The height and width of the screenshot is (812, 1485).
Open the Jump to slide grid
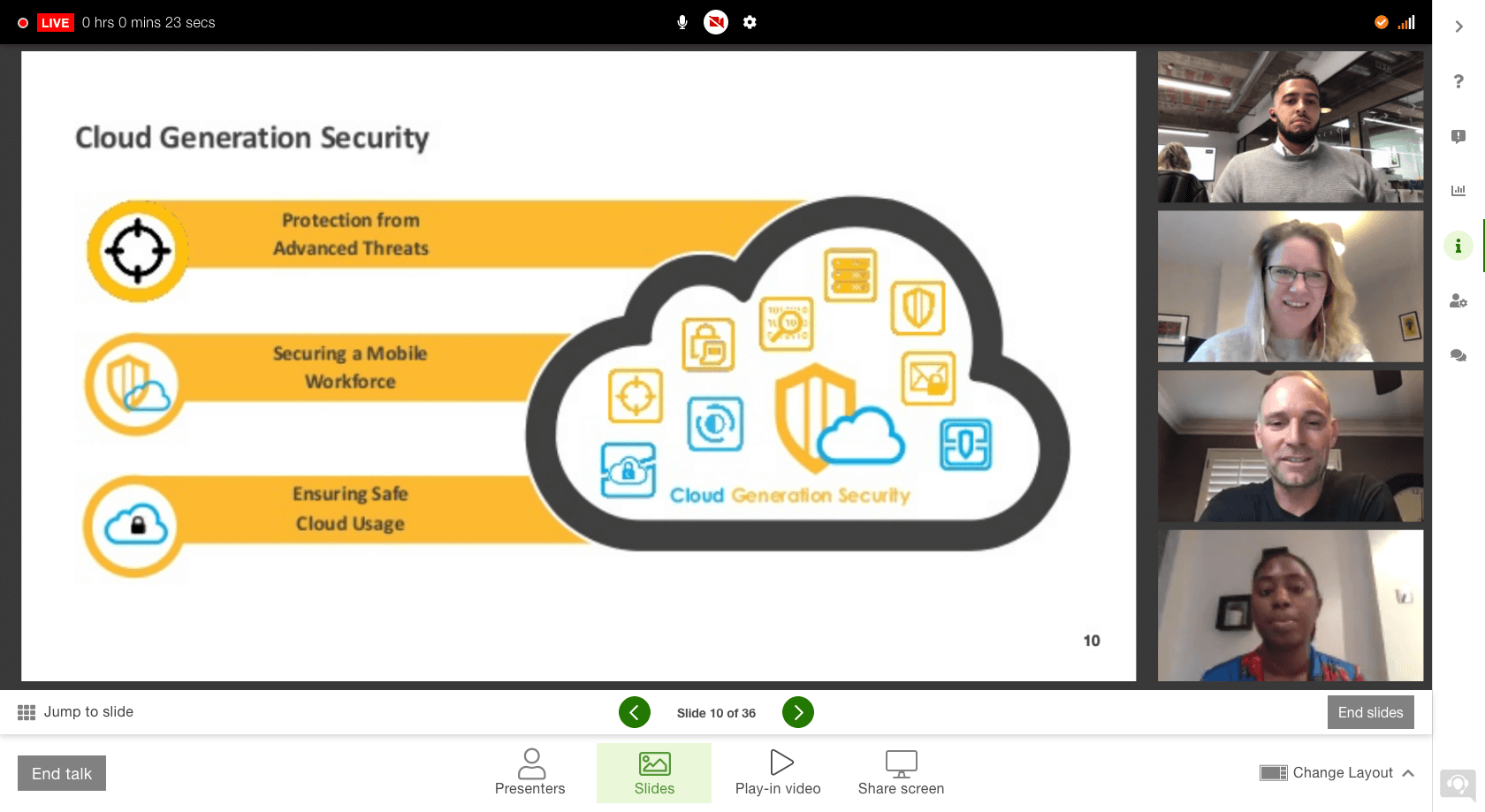[75, 712]
